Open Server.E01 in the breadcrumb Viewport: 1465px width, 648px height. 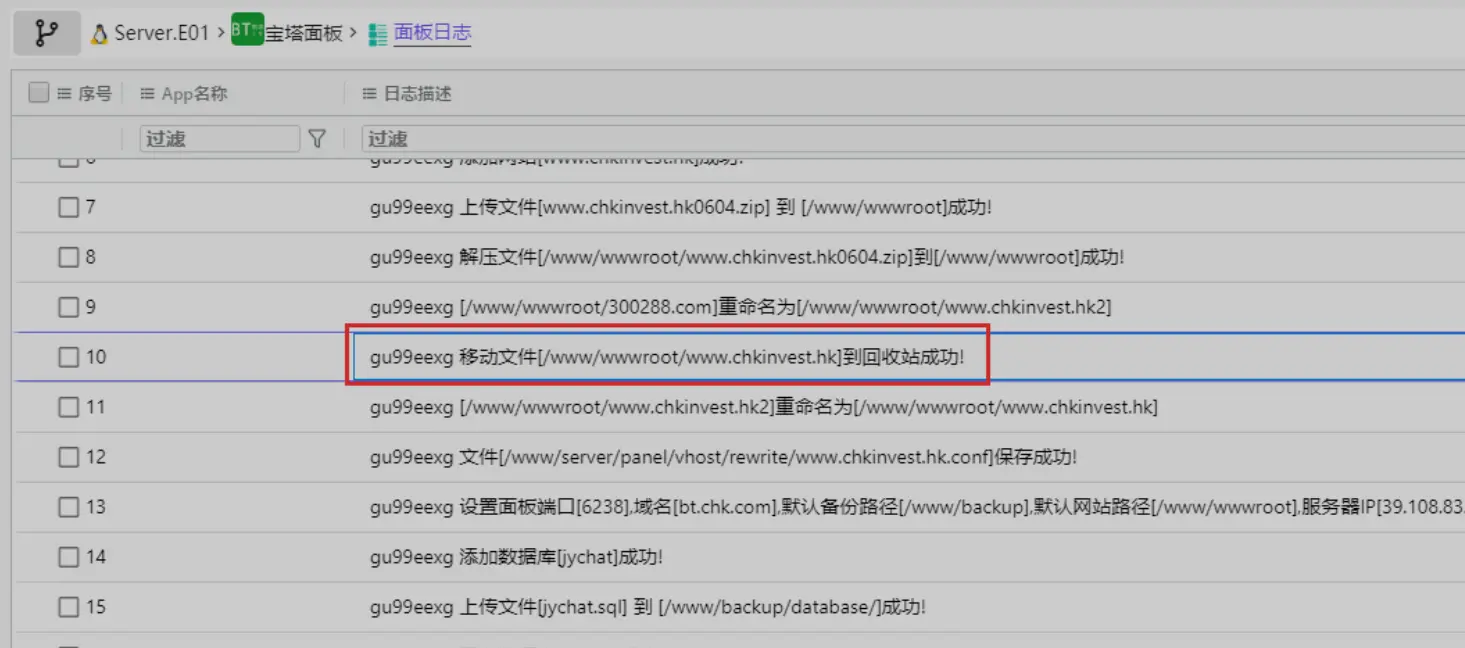161,34
